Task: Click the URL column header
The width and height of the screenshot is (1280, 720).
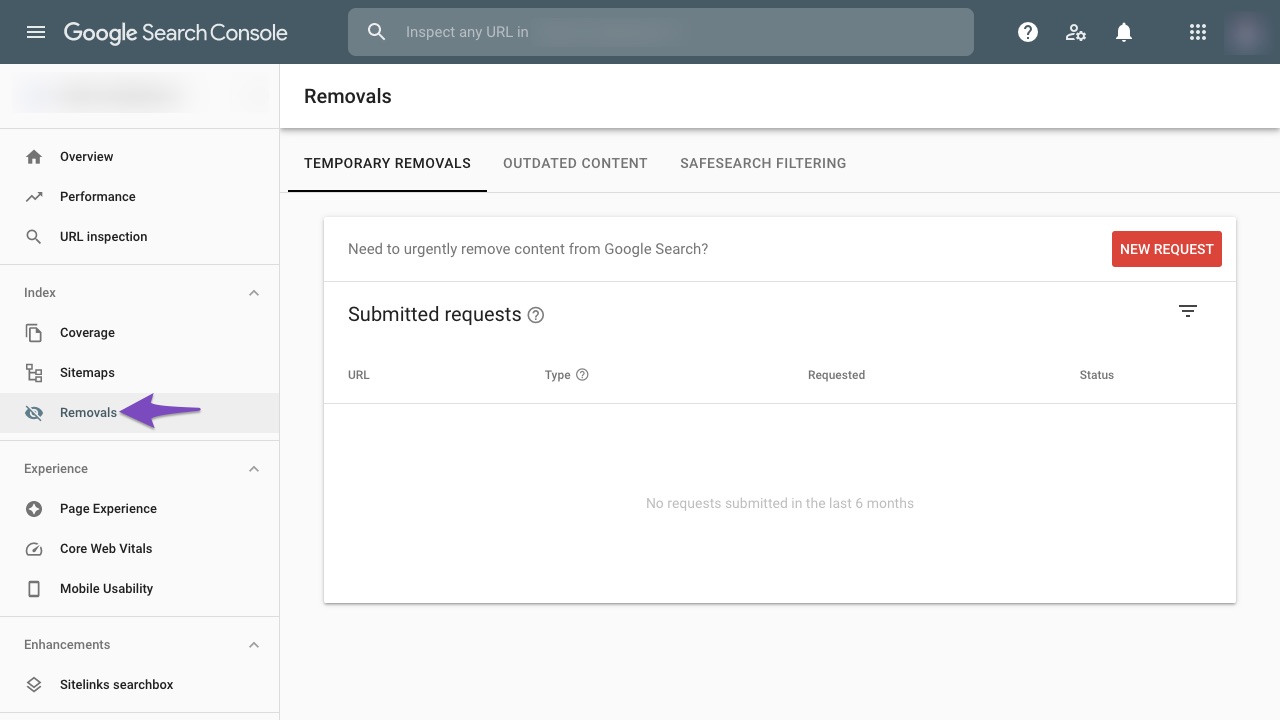Action: click(359, 375)
